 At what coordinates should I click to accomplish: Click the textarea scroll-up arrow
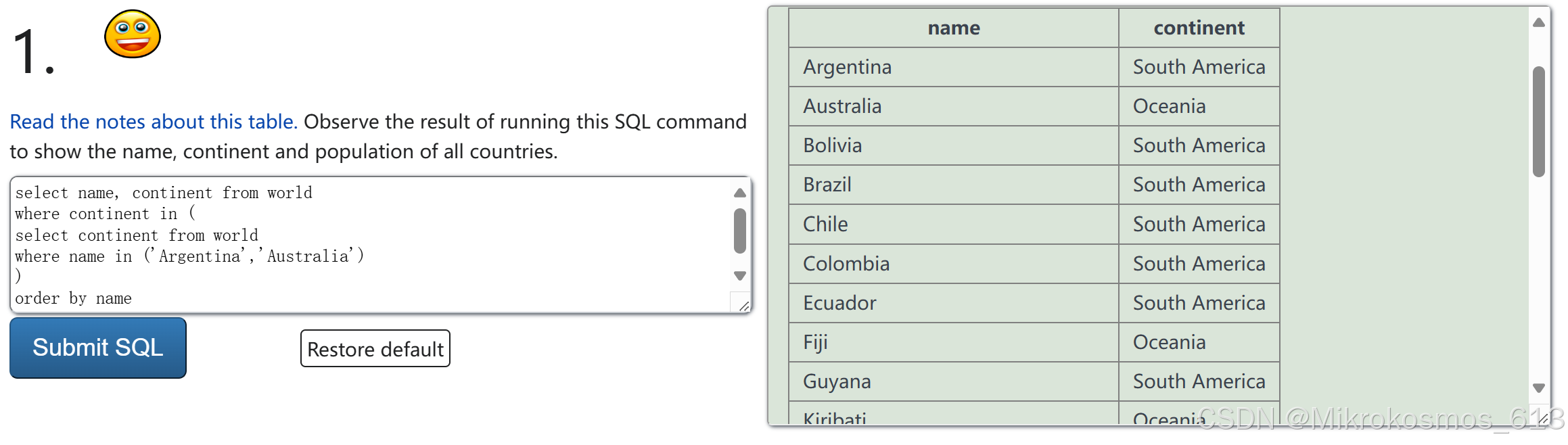[739, 193]
